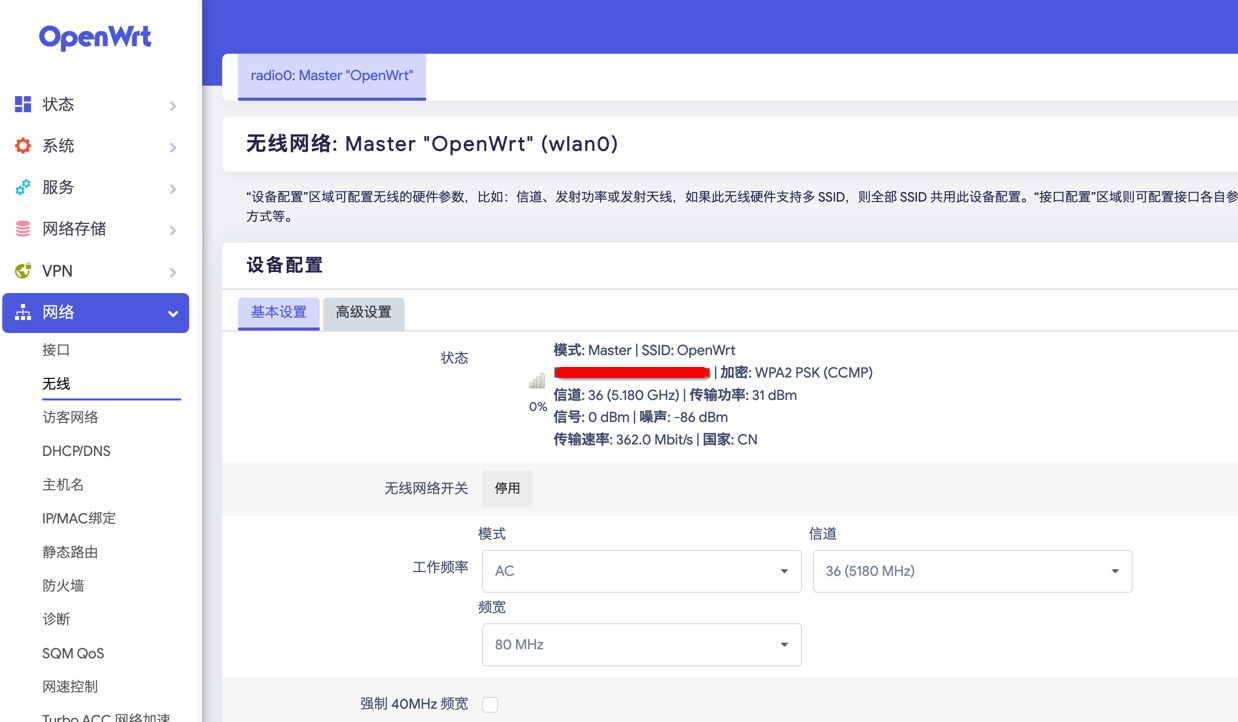Screen dimensions: 1238x722
Task: Click the wireless signal strength icon
Action: pos(537,381)
